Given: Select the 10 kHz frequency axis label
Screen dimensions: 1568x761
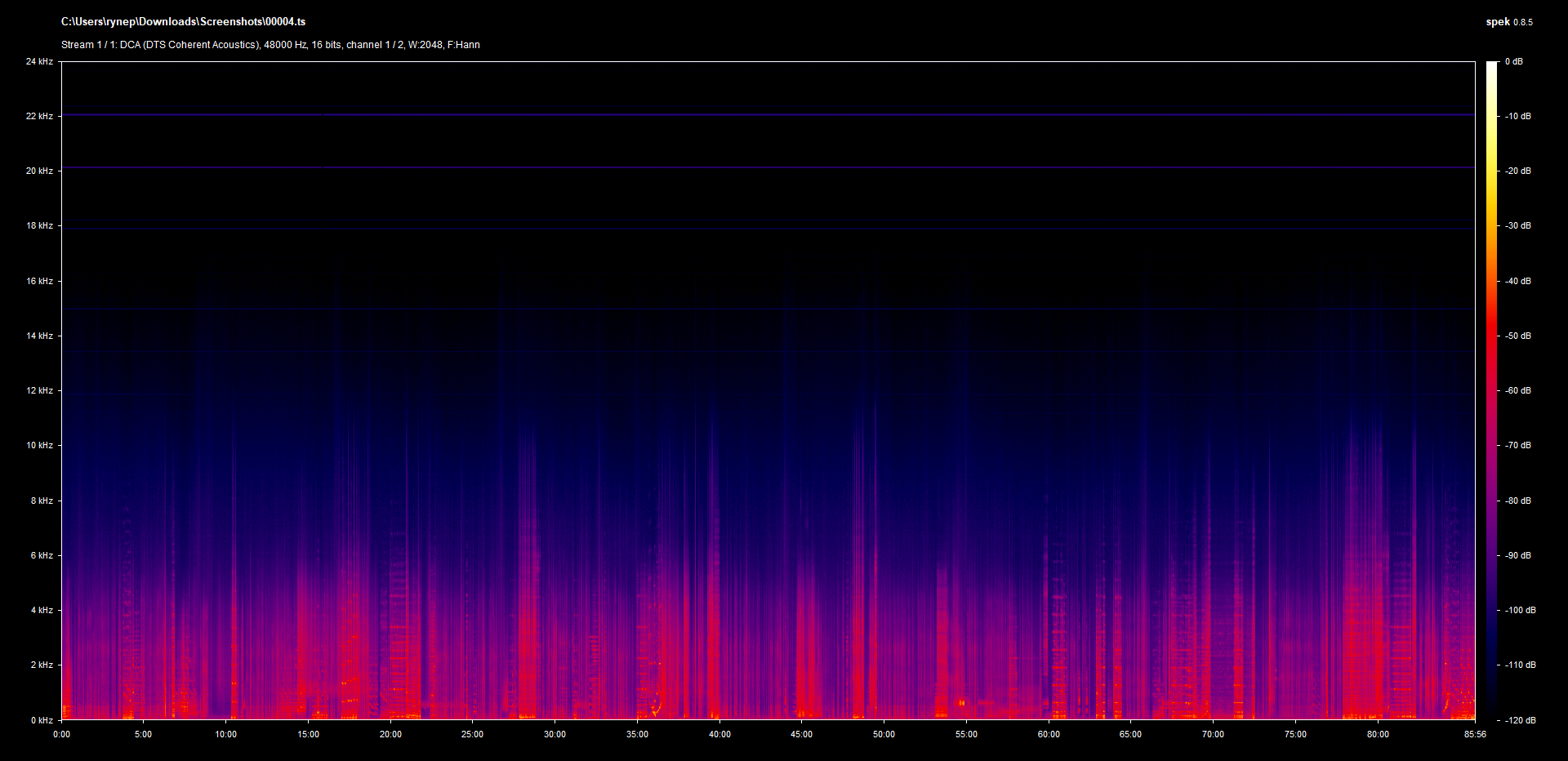Looking at the screenshot, I should [39, 445].
